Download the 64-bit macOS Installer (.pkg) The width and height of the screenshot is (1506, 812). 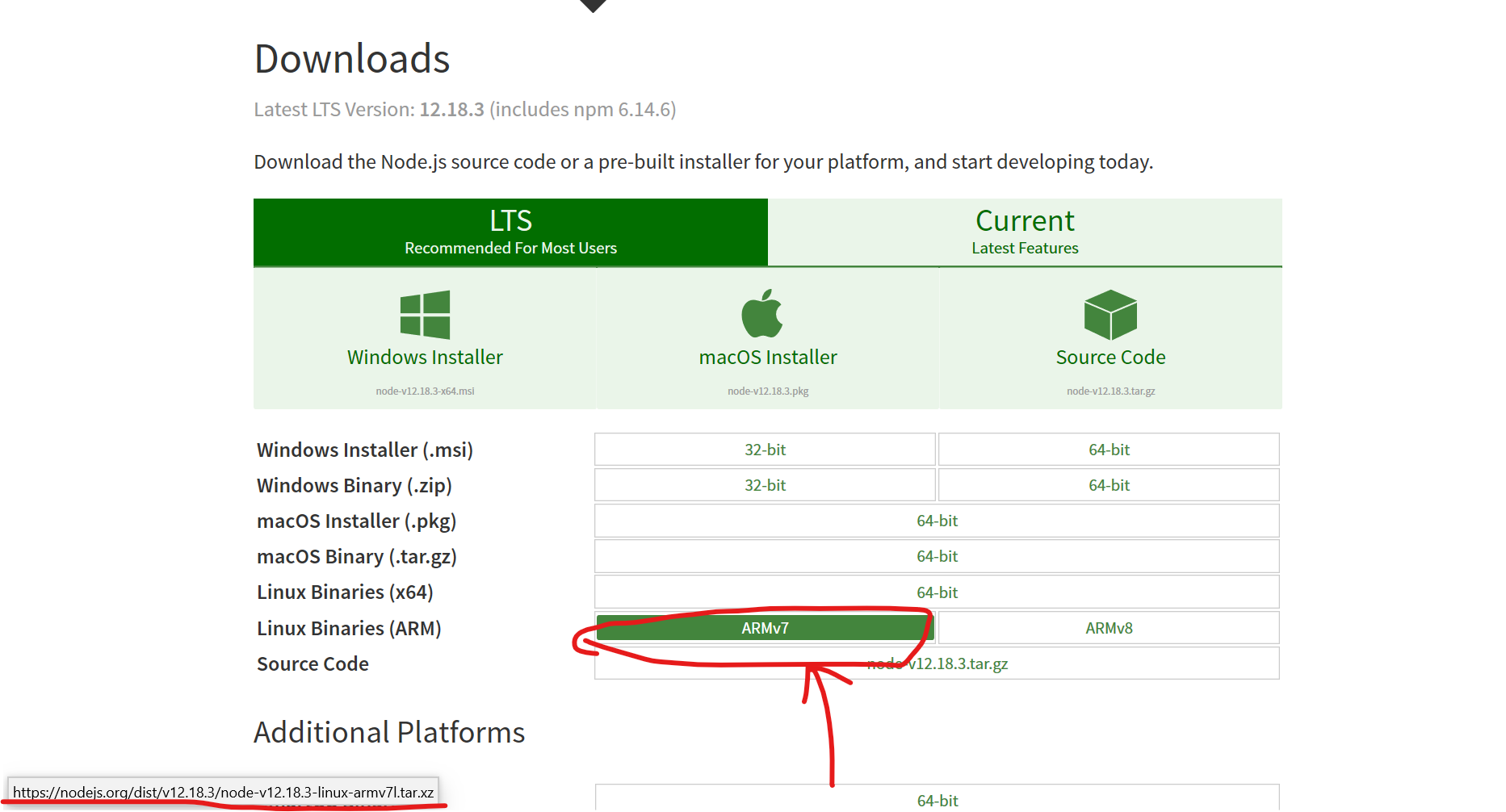[x=937, y=521]
